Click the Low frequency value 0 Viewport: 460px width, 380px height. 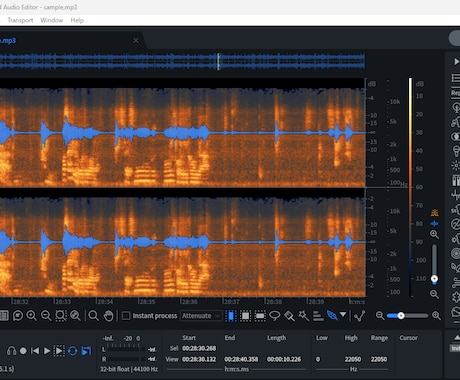[318, 359]
